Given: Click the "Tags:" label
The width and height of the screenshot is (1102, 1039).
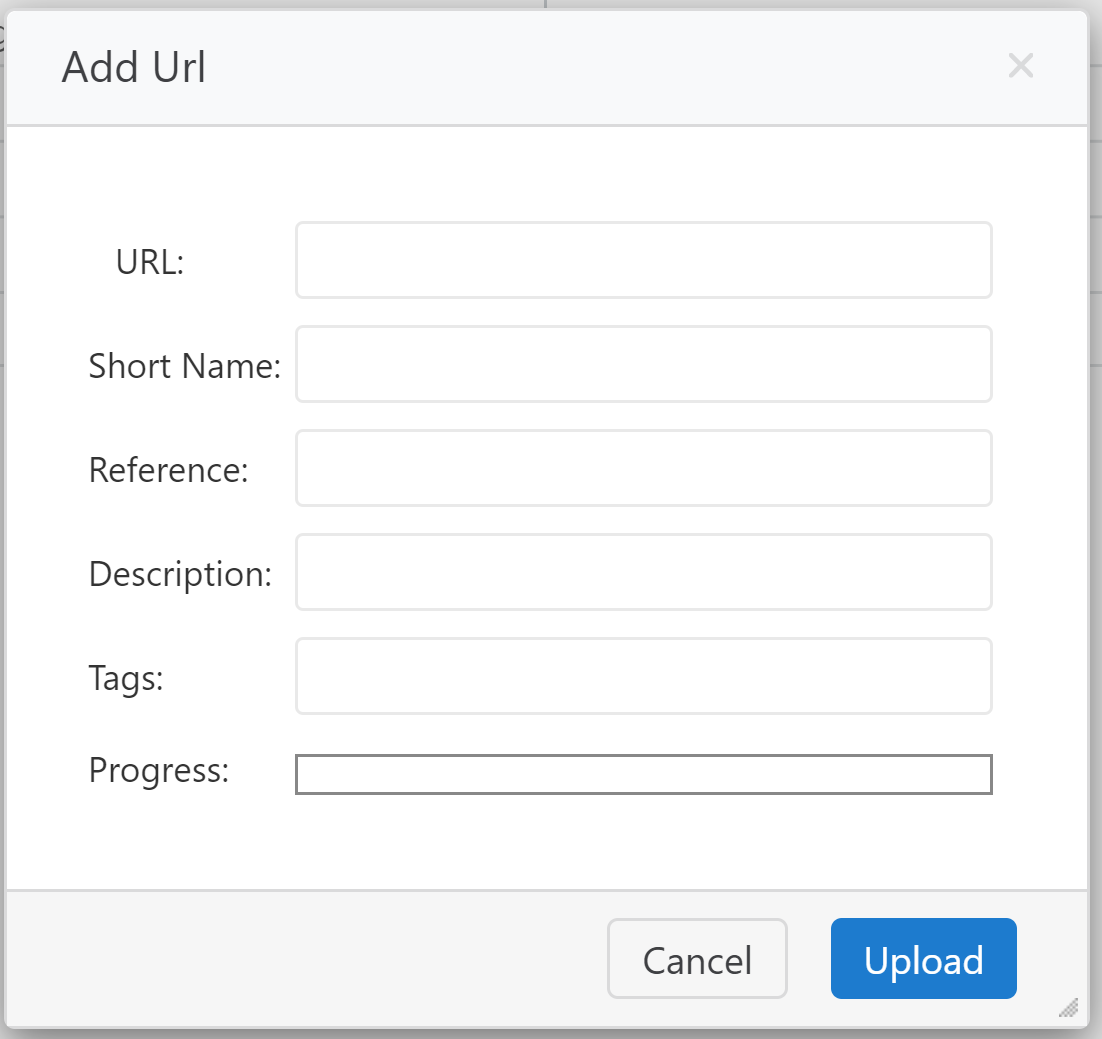Looking at the screenshot, I should 126,679.
